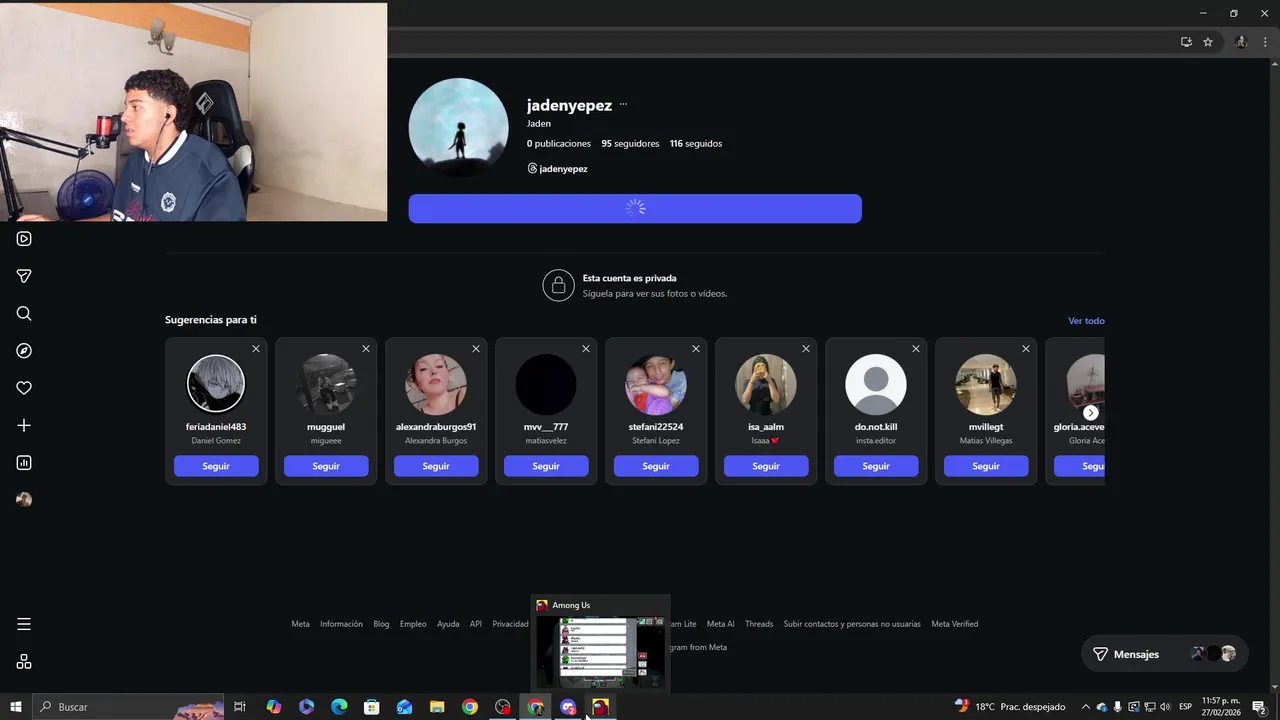Open the Meta apps icon in sidebar
Screen dimensions: 1280x720
point(24,662)
